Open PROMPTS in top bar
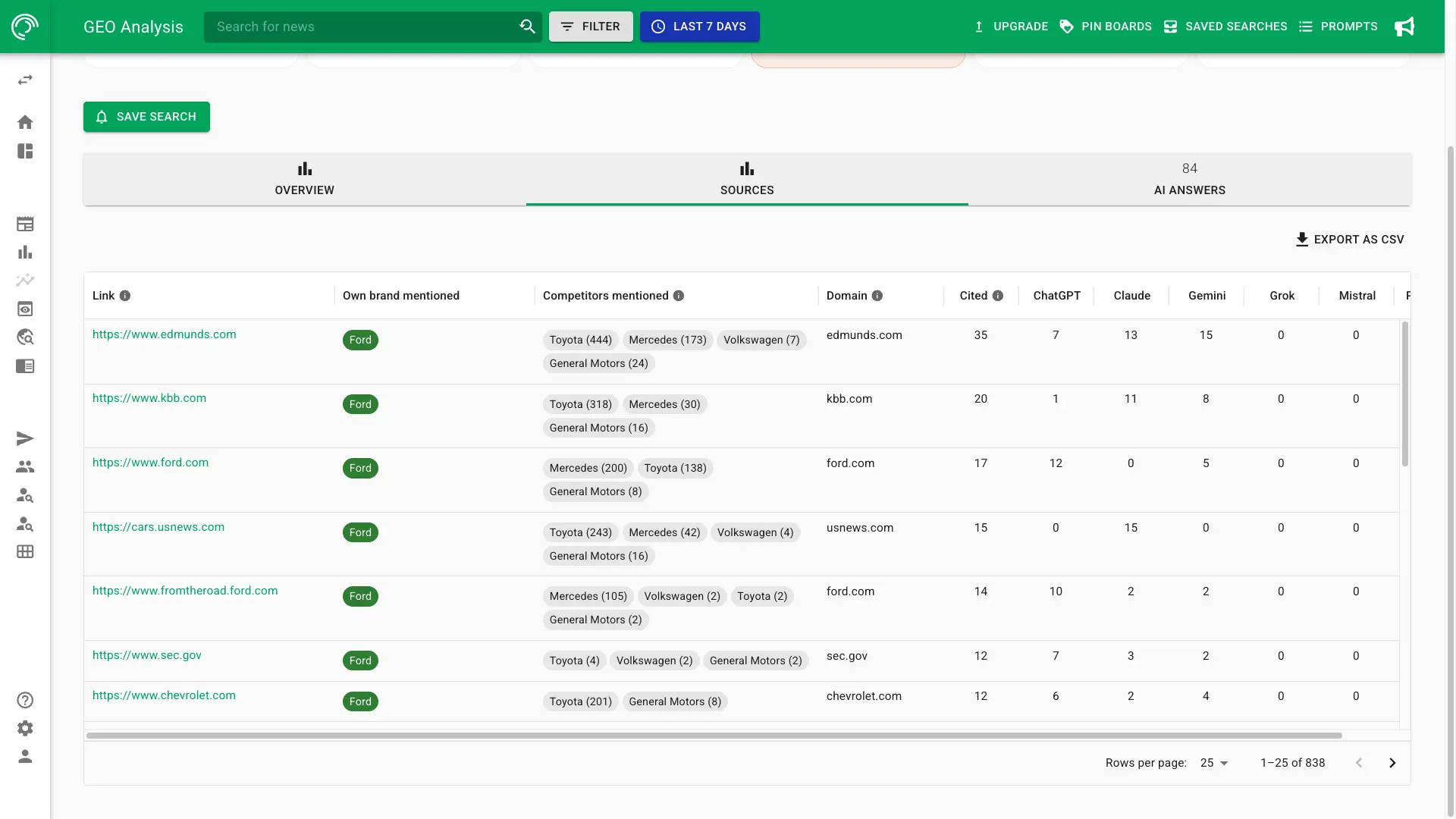 click(x=1338, y=27)
